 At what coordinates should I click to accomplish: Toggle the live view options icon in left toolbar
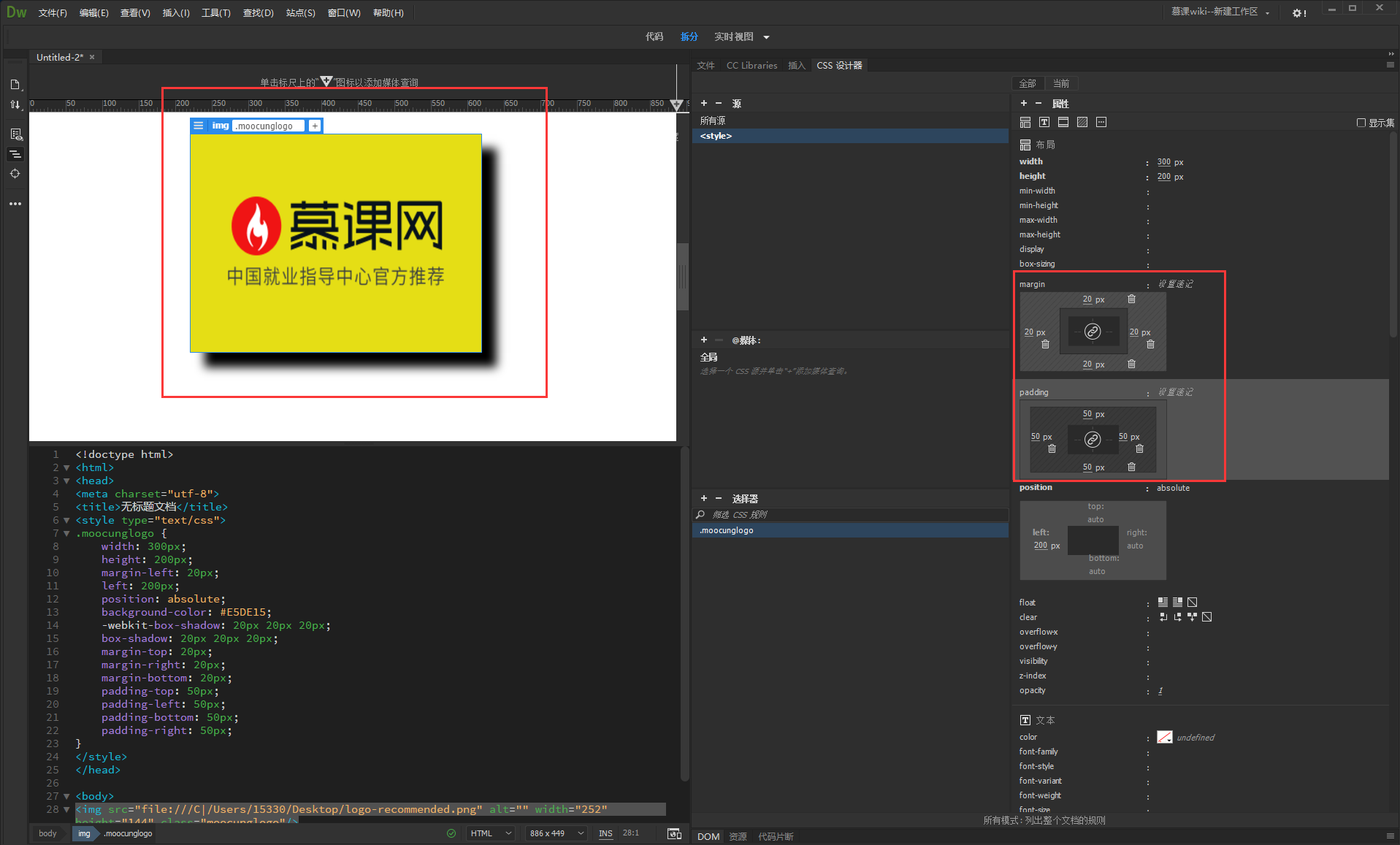tap(15, 134)
